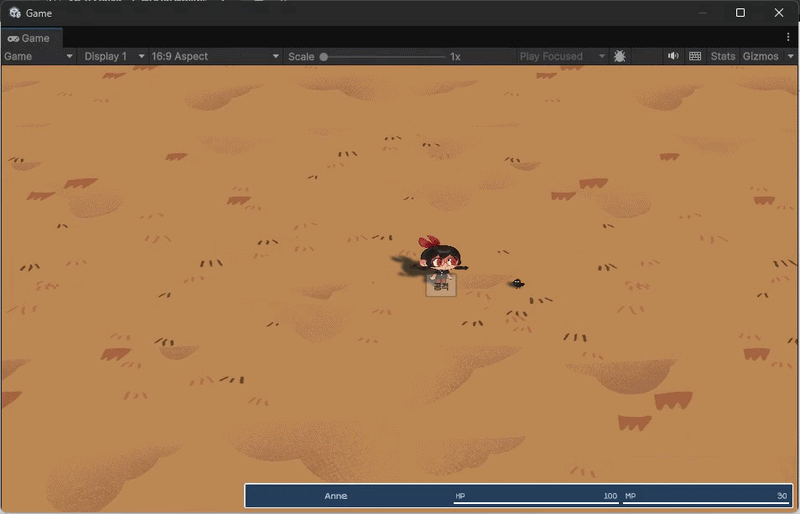Toggle the Stats overlay
Image resolution: width=800 pixels, height=514 pixels.
click(x=723, y=57)
